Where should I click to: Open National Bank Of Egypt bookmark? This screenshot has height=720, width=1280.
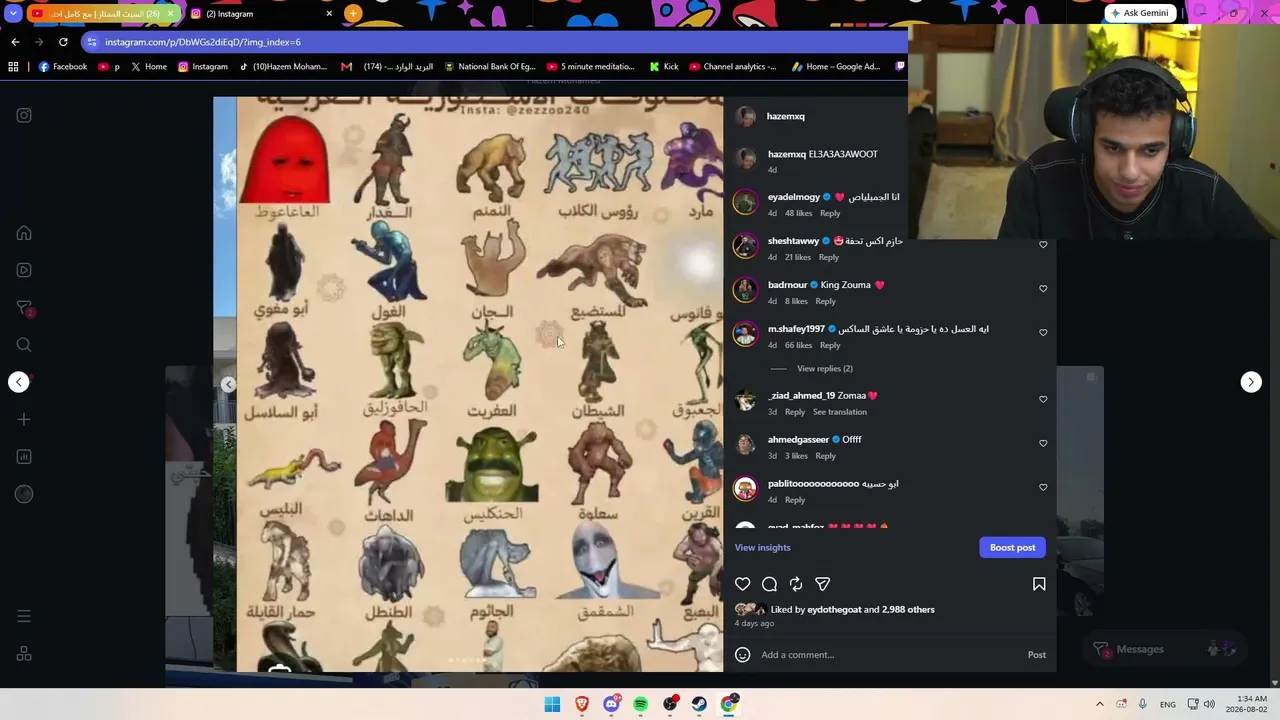pos(490,67)
